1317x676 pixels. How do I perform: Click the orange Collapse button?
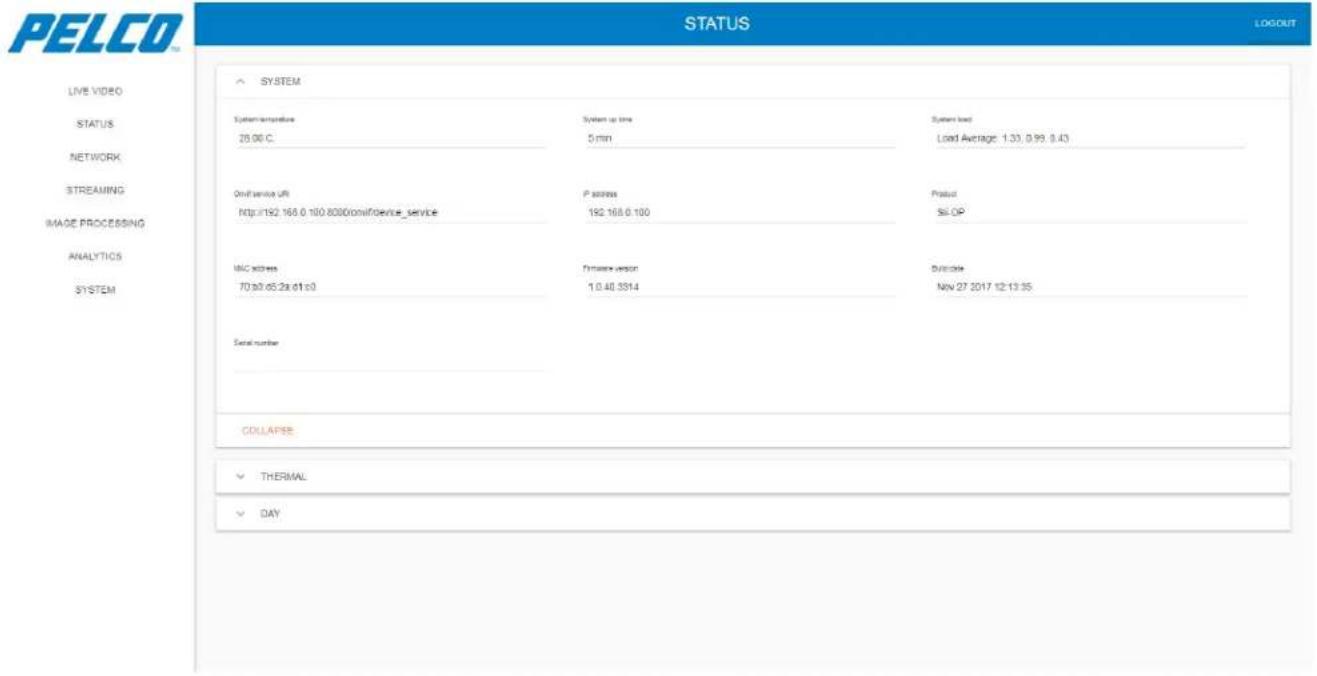click(267, 431)
